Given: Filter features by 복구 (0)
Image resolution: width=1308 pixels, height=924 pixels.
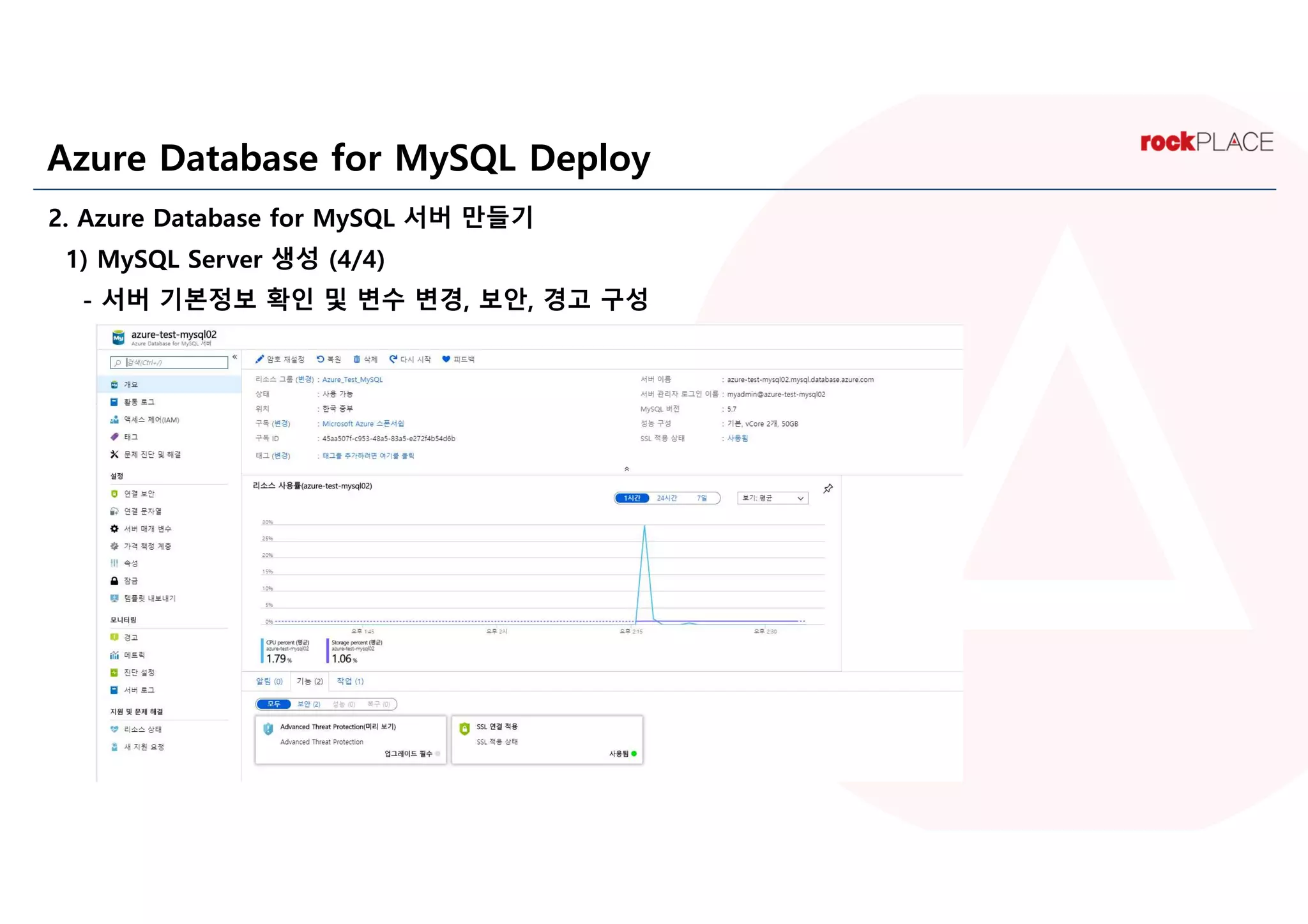Looking at the screenshot, I should click(379, 704).
